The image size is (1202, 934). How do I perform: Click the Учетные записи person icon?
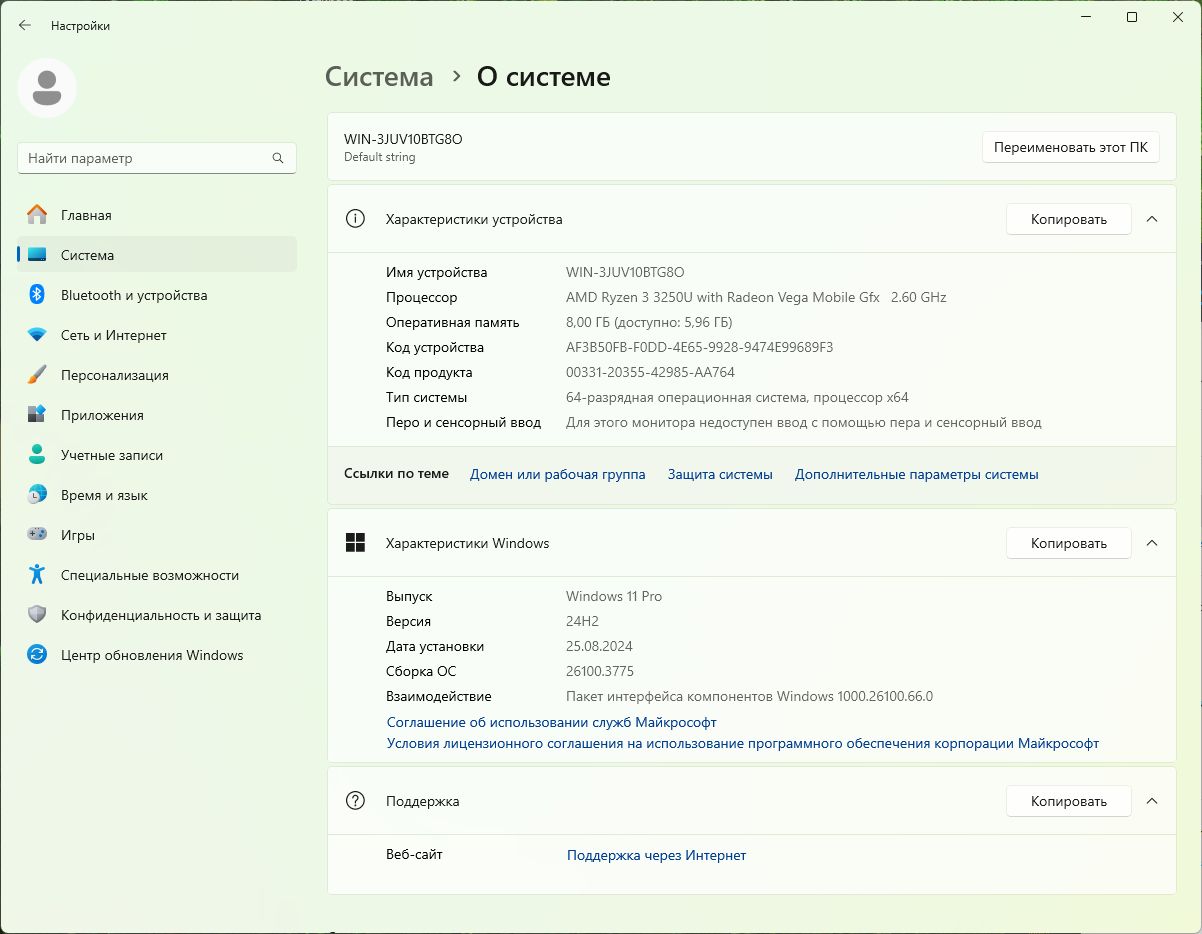point(37,455)
